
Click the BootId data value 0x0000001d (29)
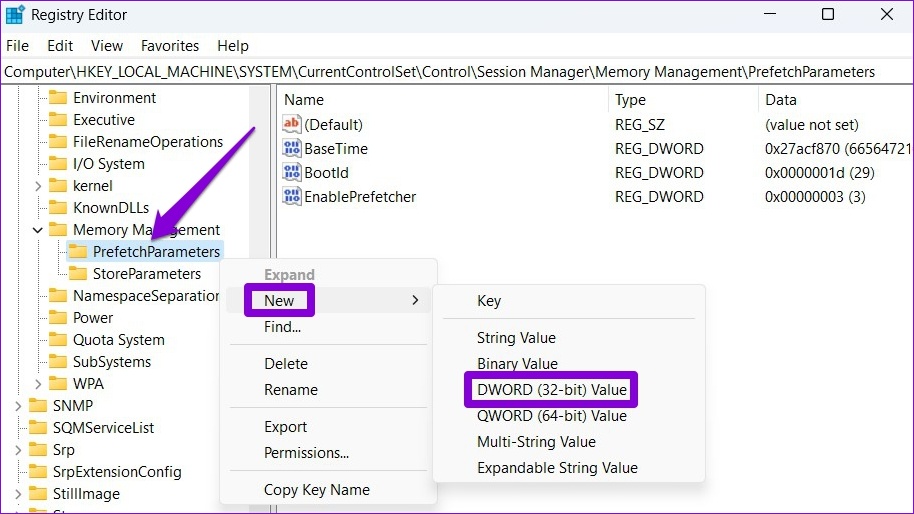(x=820, y=172)
